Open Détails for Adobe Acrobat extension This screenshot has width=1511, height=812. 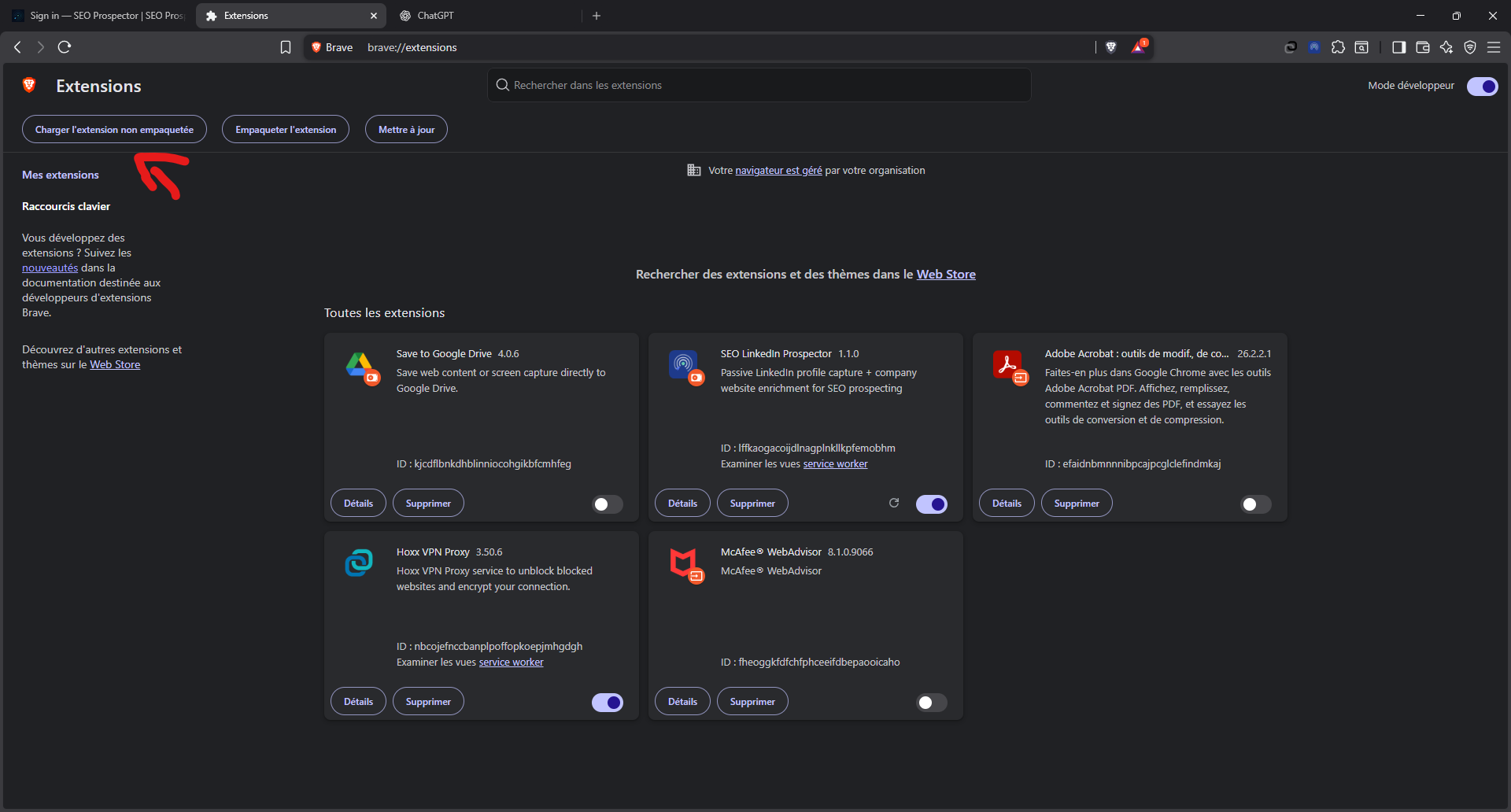1007,504
